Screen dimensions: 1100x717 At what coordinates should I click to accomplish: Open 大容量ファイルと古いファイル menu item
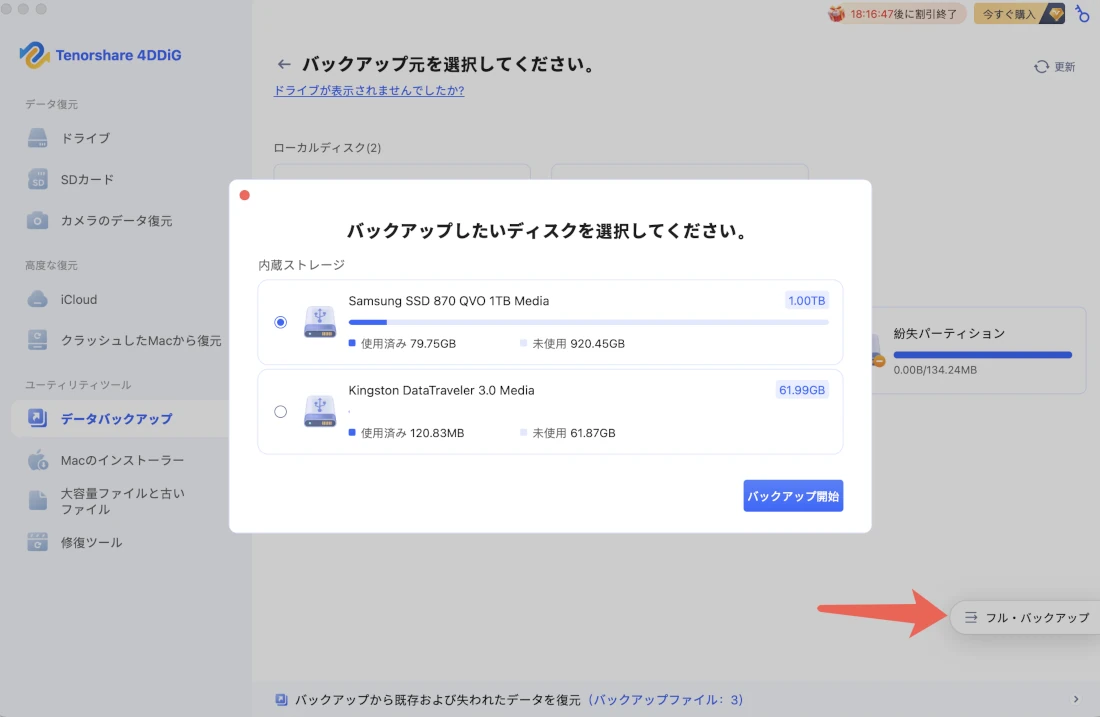pyautogui.click(x=120, y=501)
